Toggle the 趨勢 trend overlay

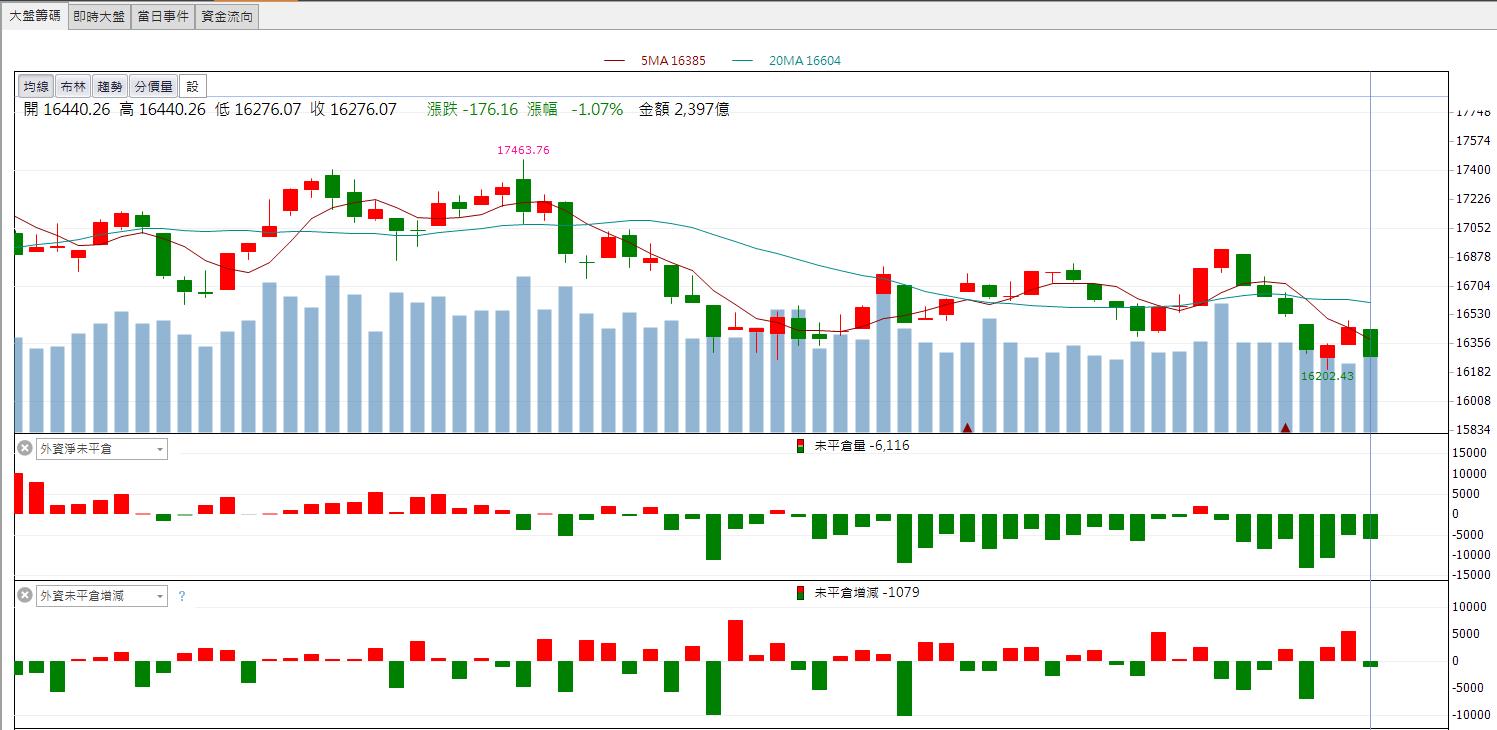click(110, 87)
